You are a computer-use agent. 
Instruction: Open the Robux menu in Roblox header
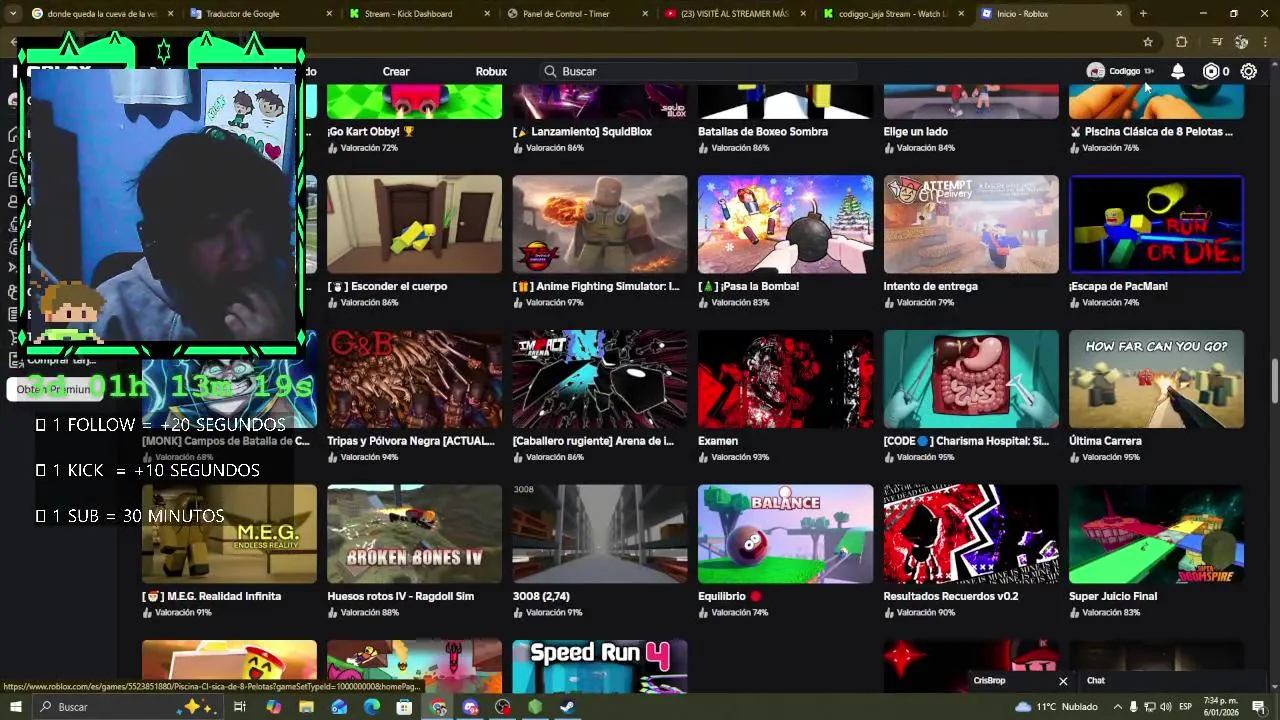(x=491, y=71)
